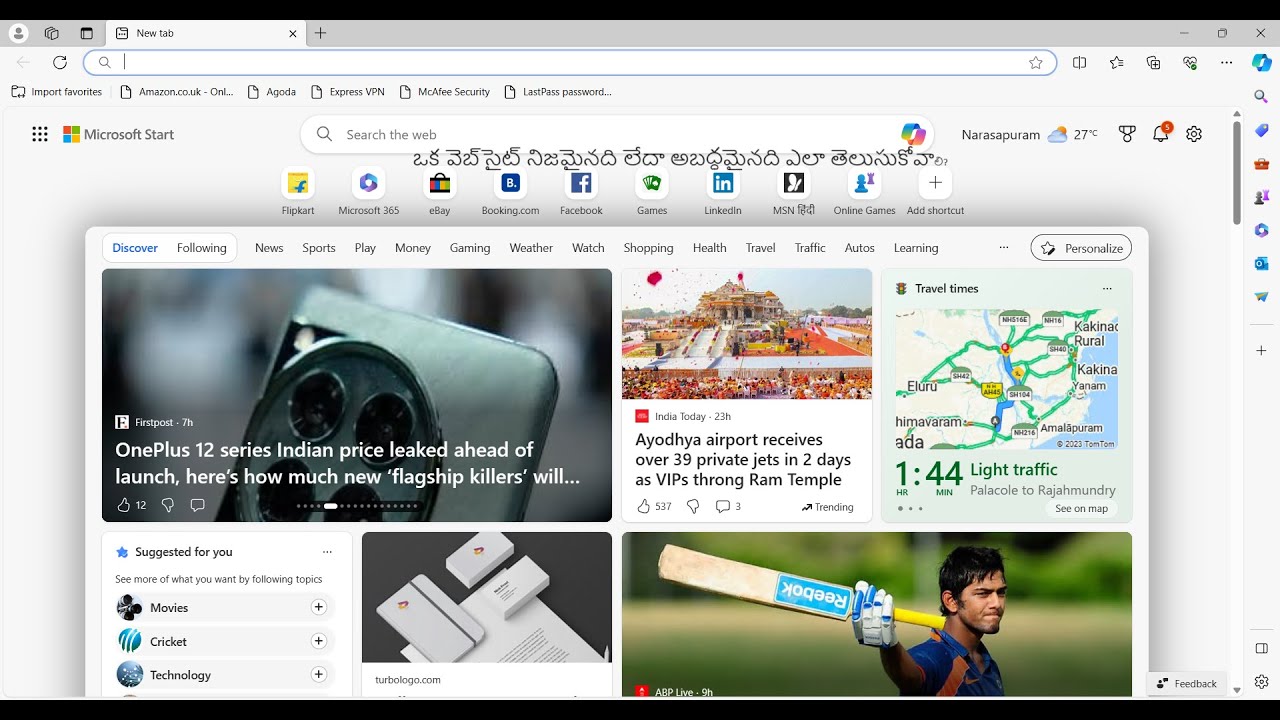Open the profile avatar icon
Viewport: 1280px width, 720px height.
point(19,33)
